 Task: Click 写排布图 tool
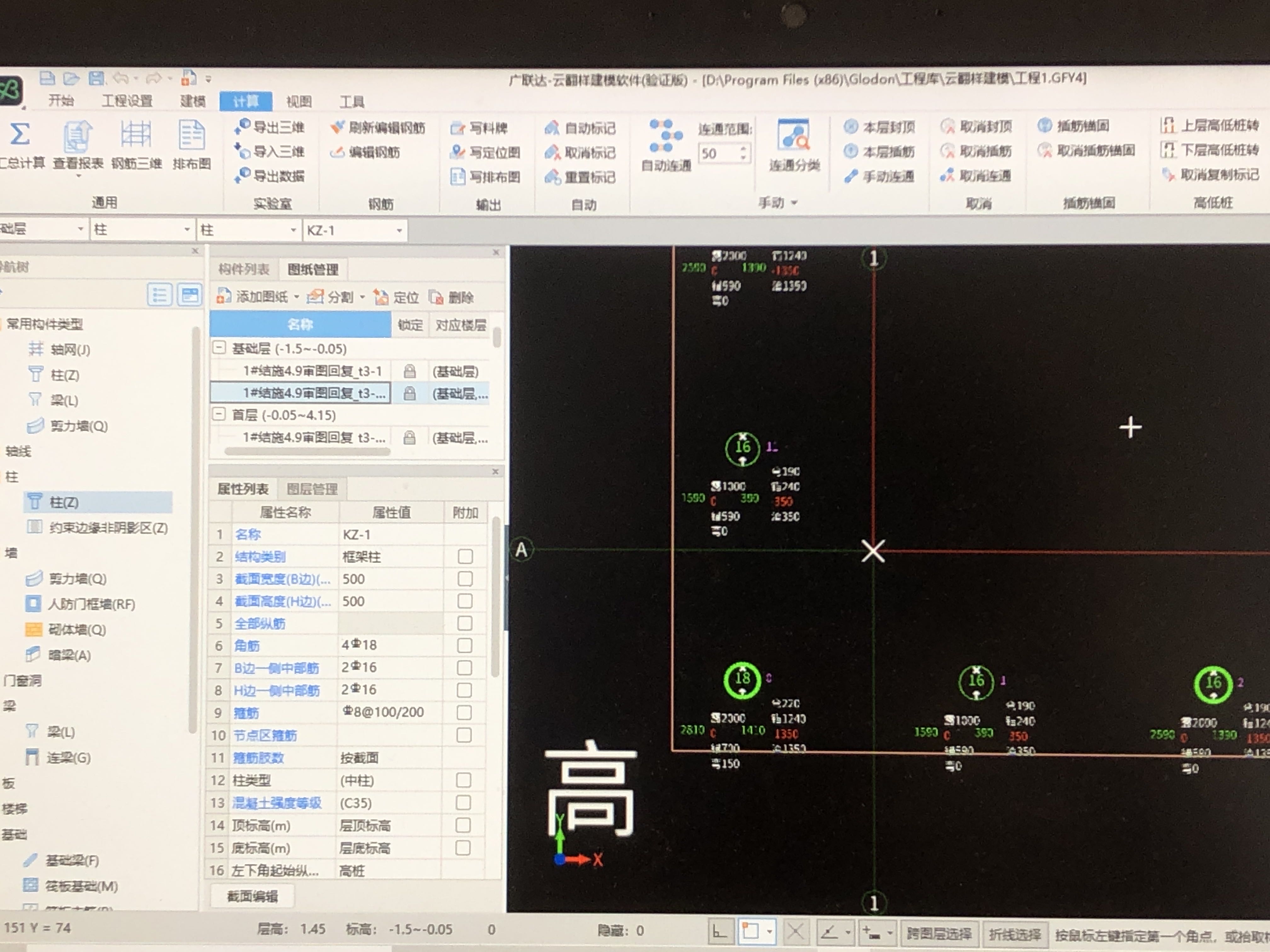point(485,177)
